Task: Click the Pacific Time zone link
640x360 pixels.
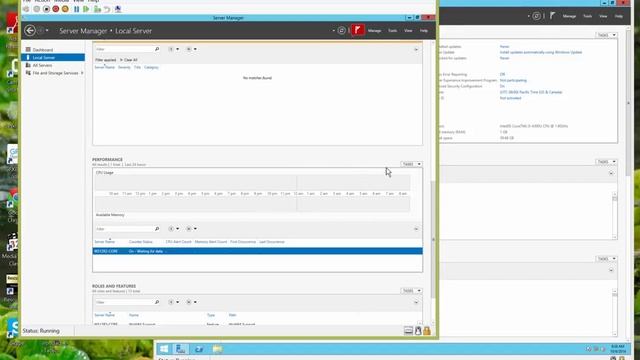Action: [531, 92]
